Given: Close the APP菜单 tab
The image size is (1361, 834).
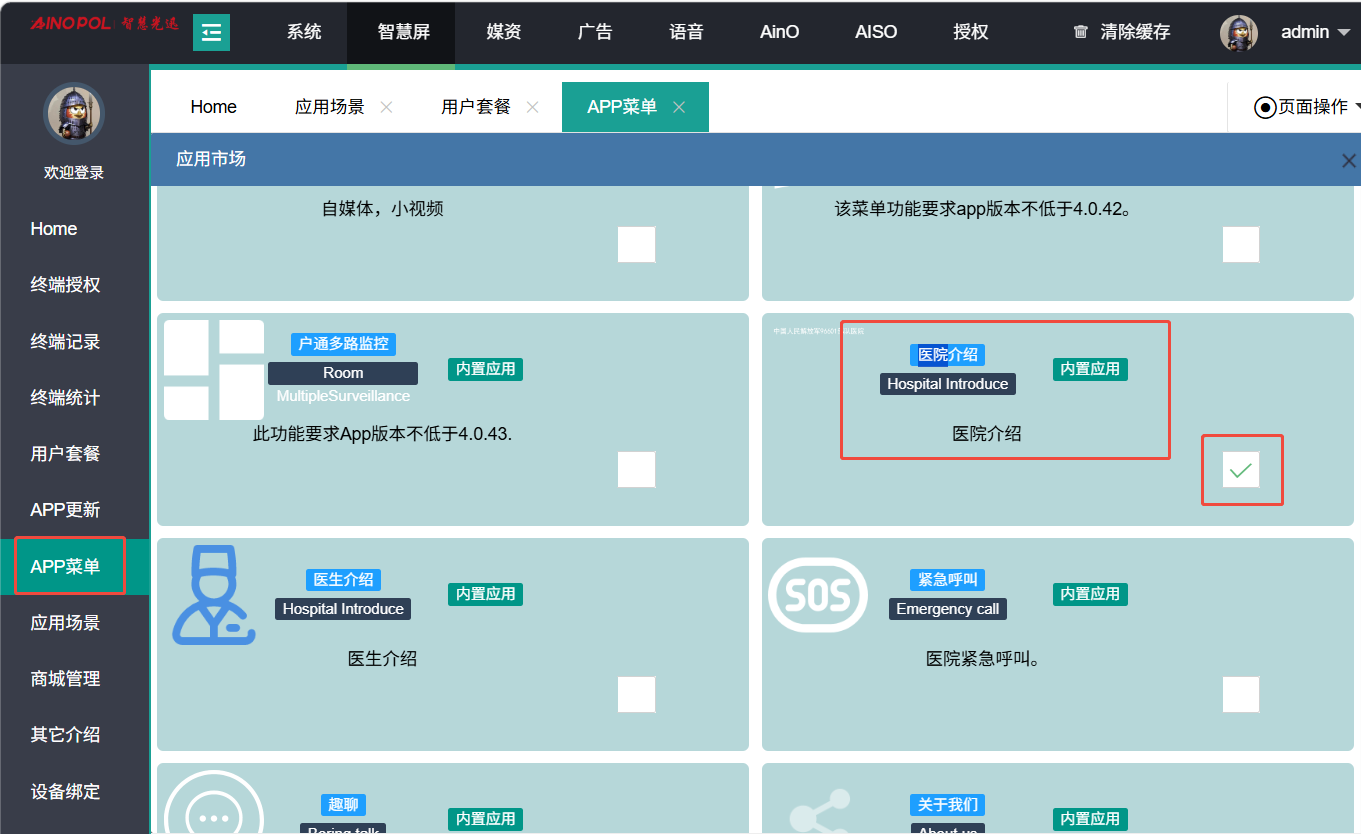Looking at the screenshot, I should 679,107.
